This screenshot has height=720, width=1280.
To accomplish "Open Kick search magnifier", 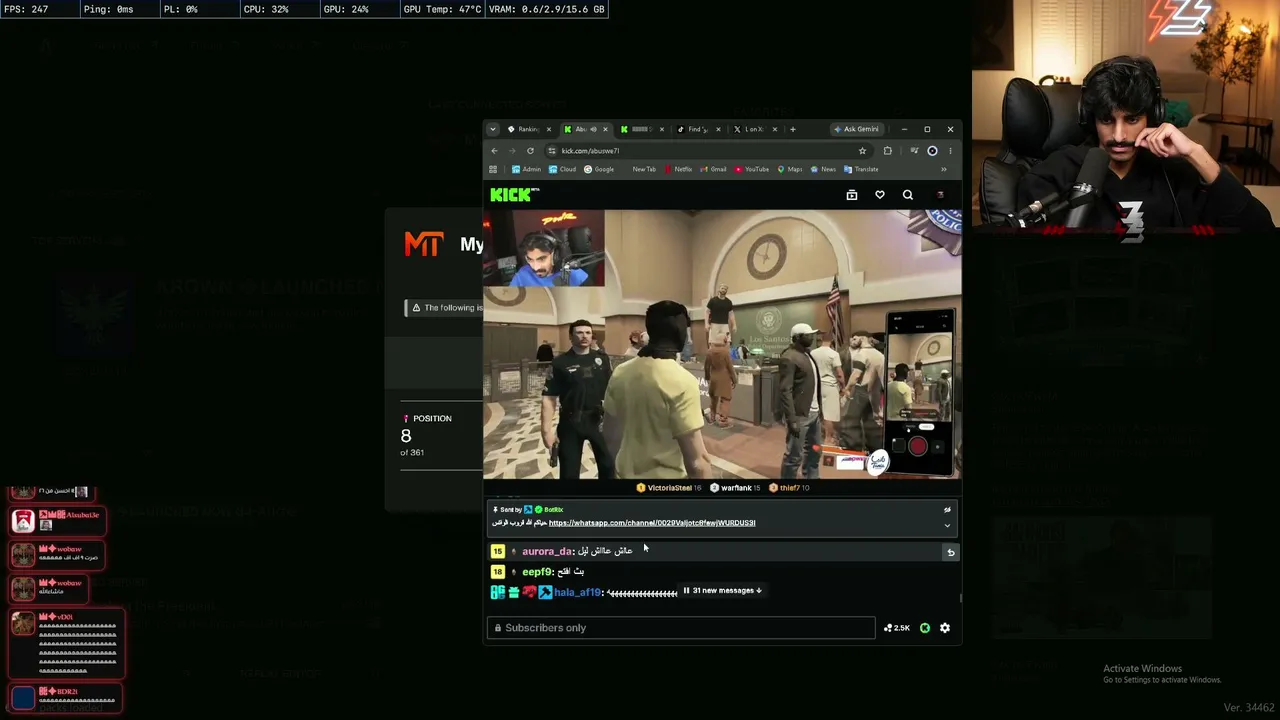I will [x=908, y=195].
